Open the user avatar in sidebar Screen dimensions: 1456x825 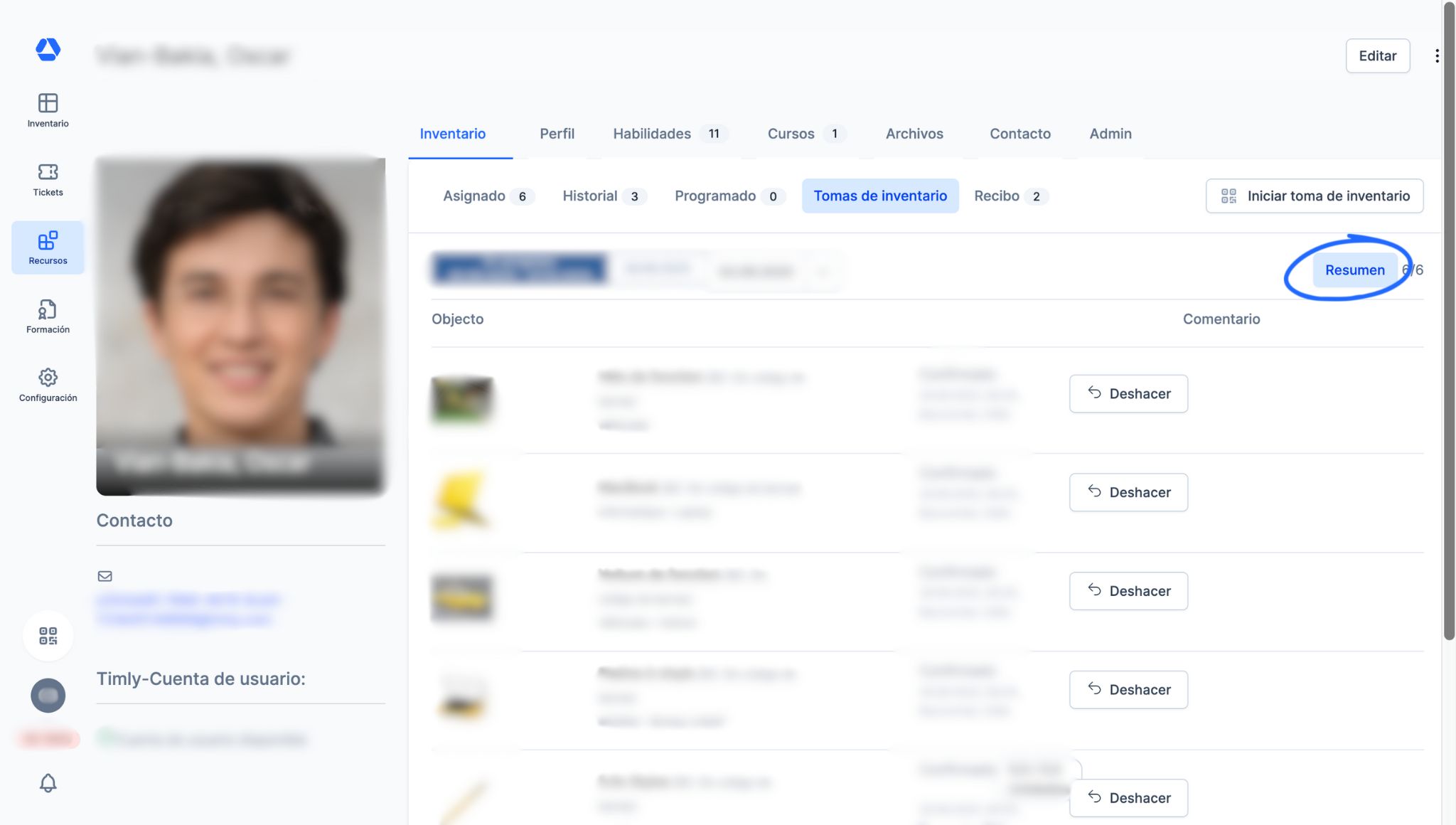click(48, 696)
